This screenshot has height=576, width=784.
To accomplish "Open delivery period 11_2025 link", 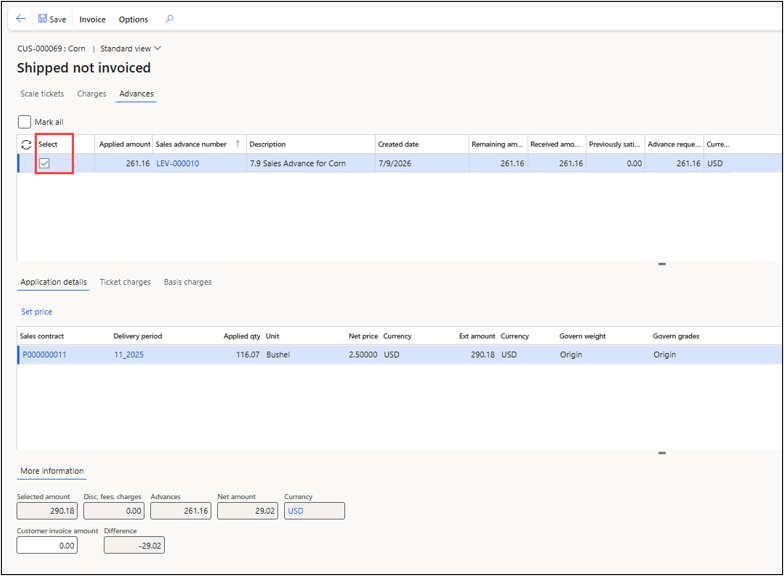I will (x=128, y=355).
